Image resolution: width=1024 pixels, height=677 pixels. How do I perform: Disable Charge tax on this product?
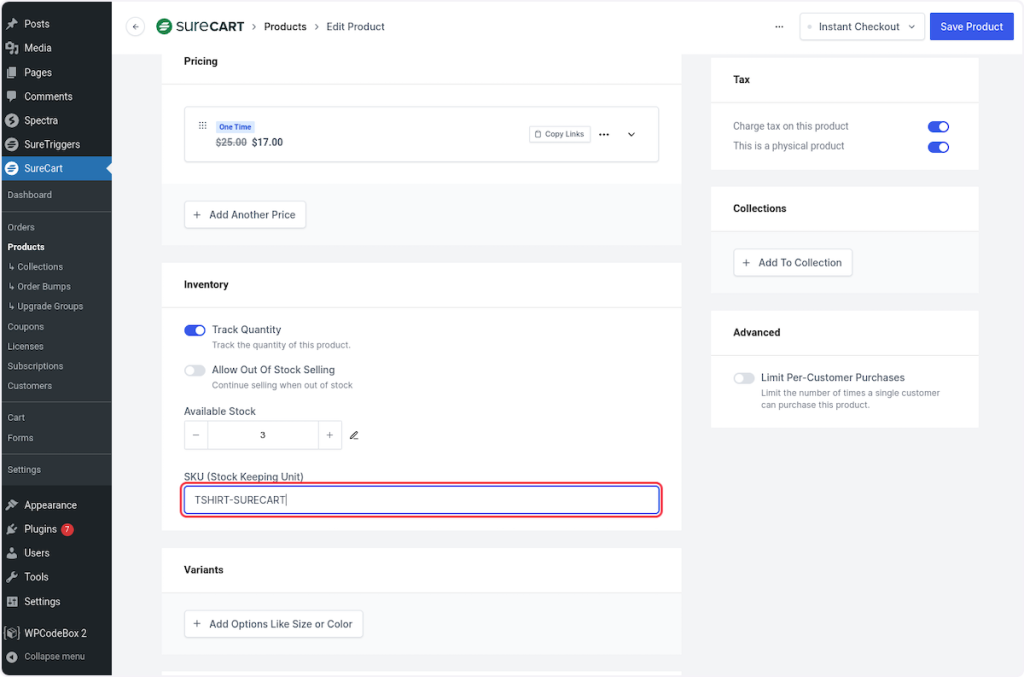938,127
